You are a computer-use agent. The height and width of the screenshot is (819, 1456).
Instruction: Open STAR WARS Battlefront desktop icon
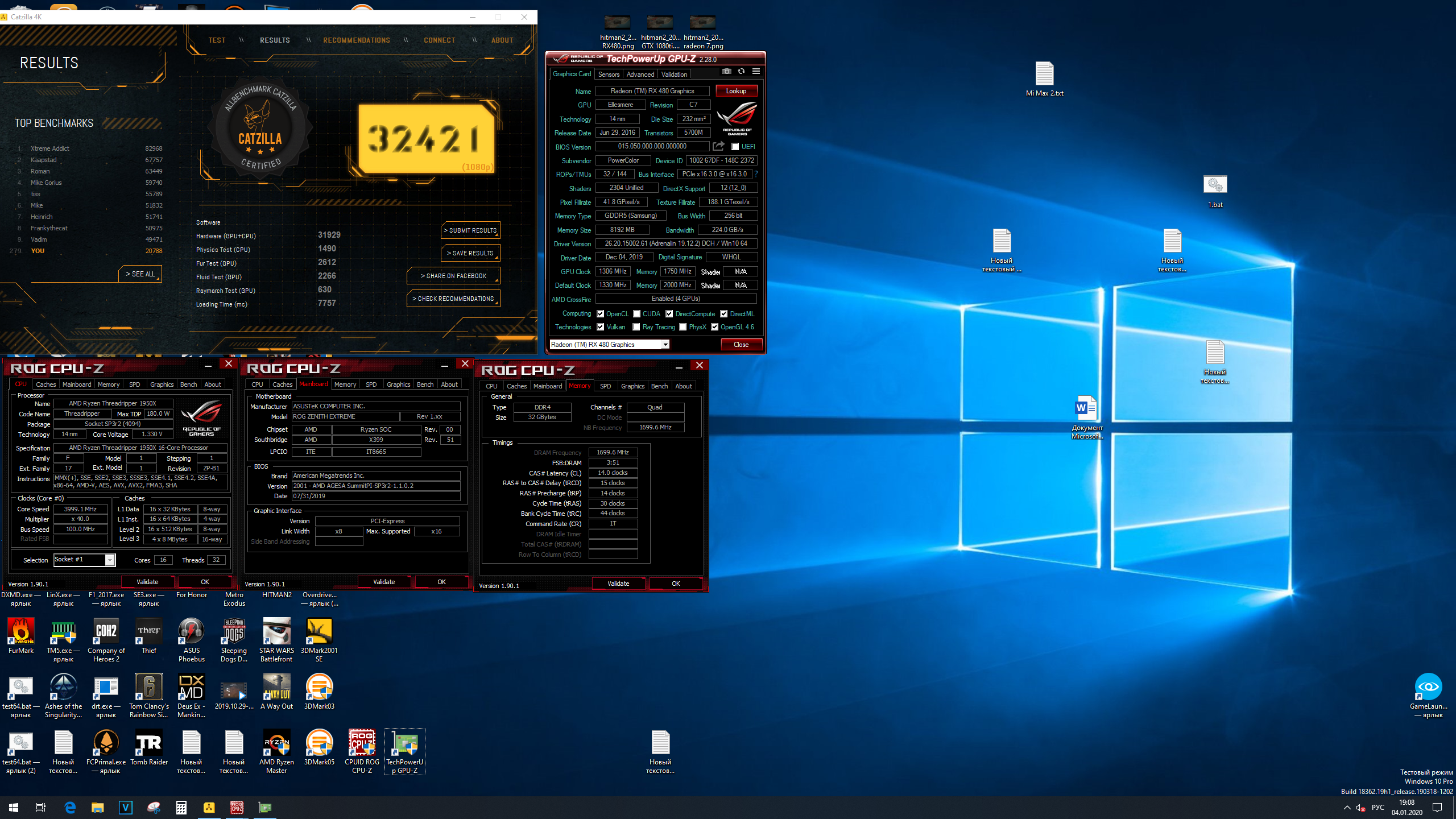pyautogui.click(x=277, y=640)
